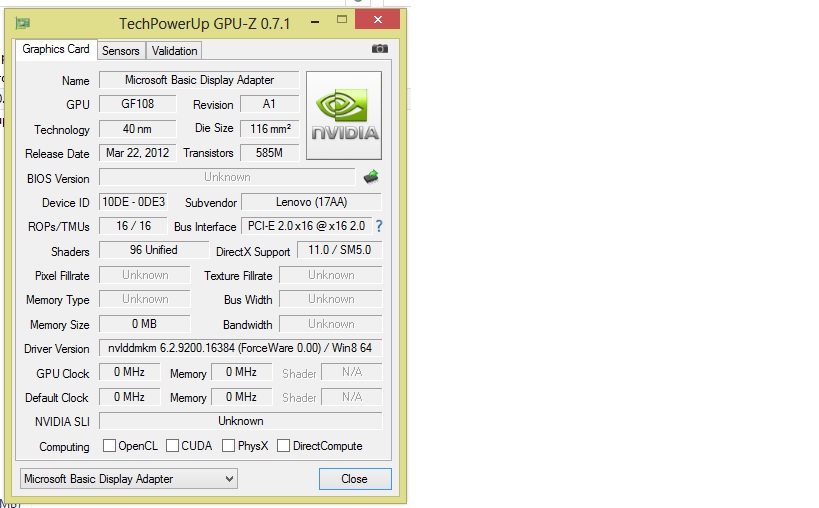Maximize the GPU-Z window

(342, 20)
